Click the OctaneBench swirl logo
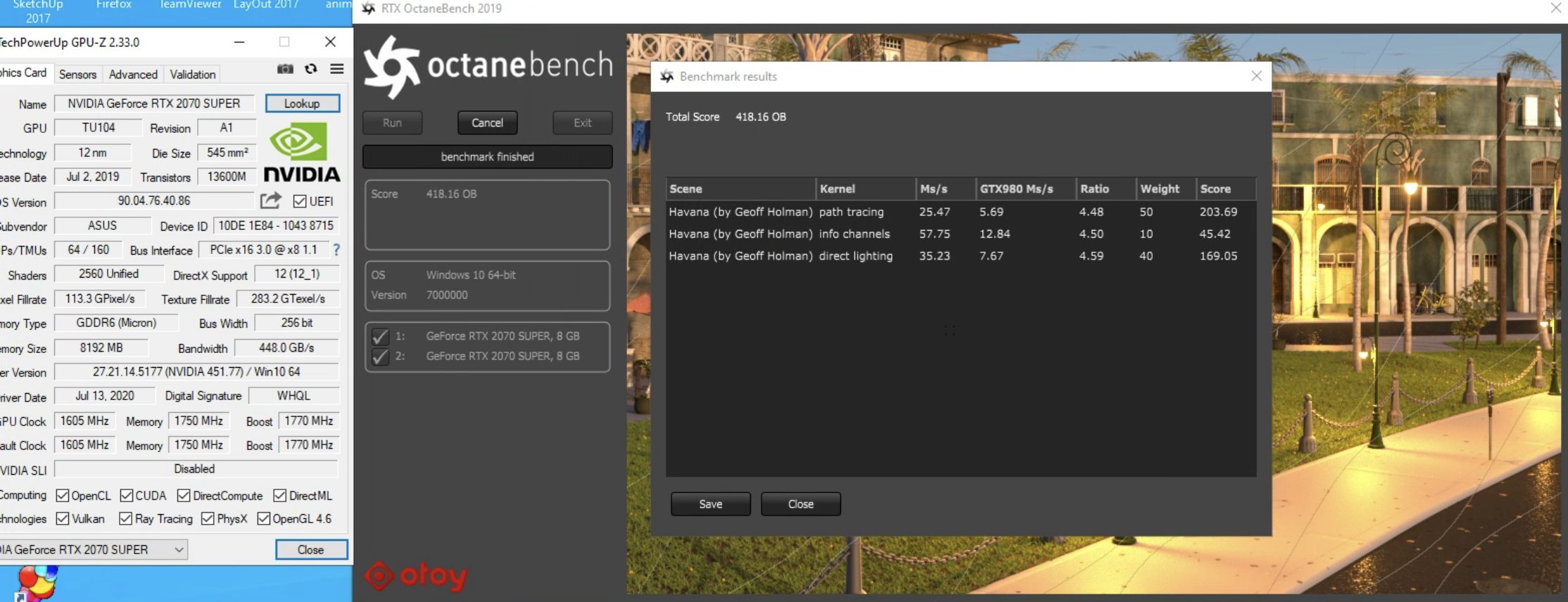The width and height of the screenshot is (1568, 602). tap(391, 67)
